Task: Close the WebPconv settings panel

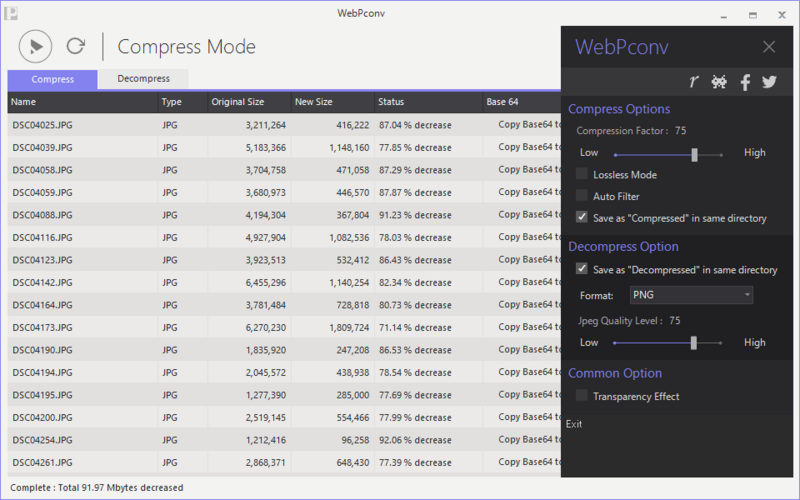Action: (x=769, y=47)
